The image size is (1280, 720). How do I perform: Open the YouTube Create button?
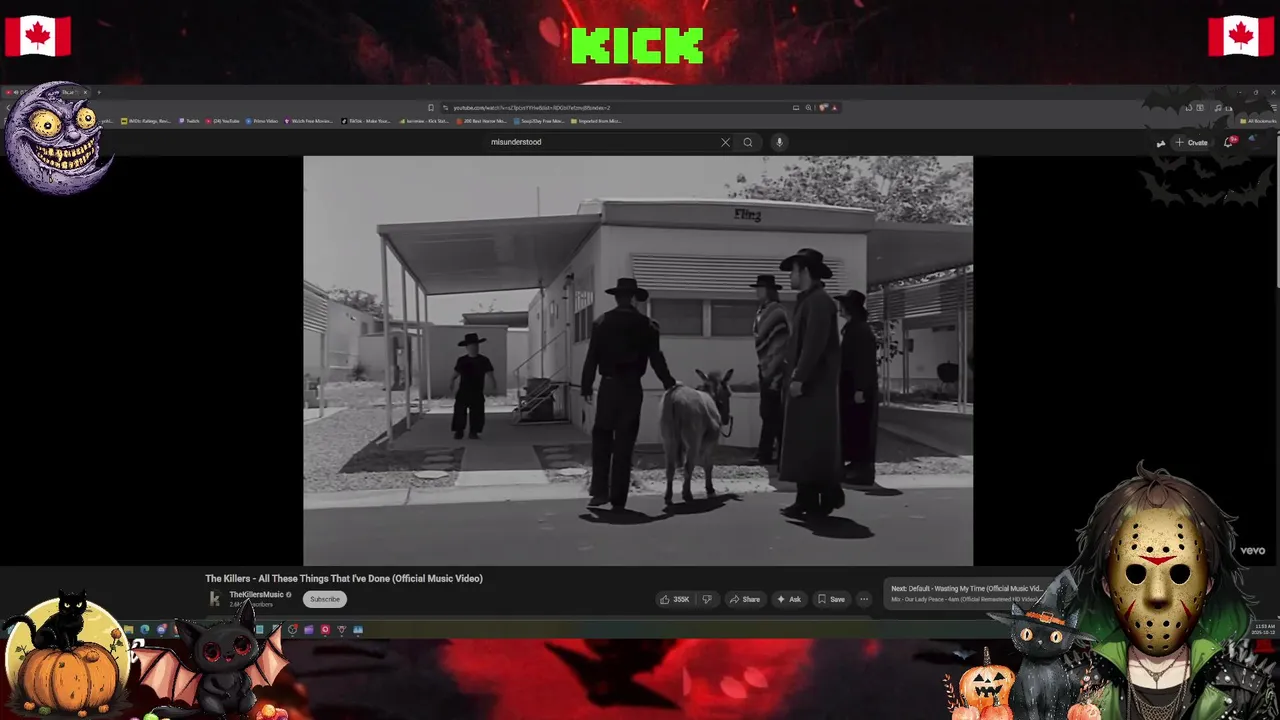[1191, 142]
